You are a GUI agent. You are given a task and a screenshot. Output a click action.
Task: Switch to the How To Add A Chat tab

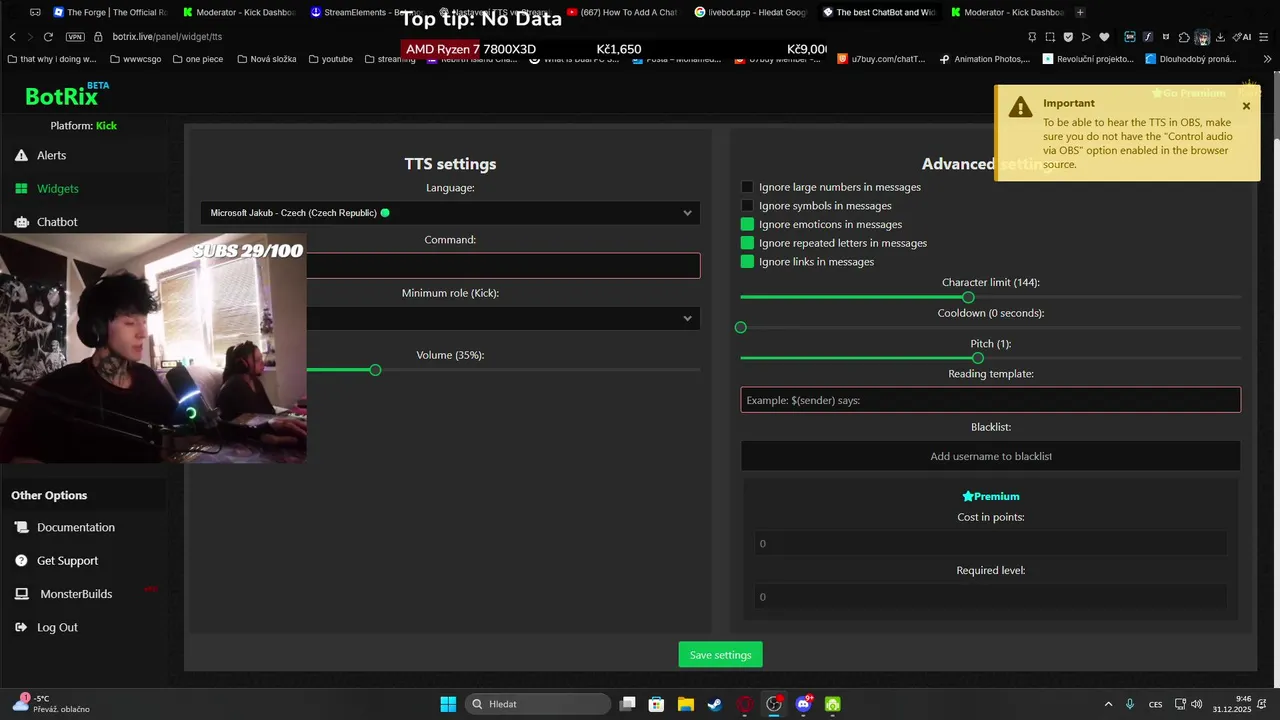click(622, 12)
